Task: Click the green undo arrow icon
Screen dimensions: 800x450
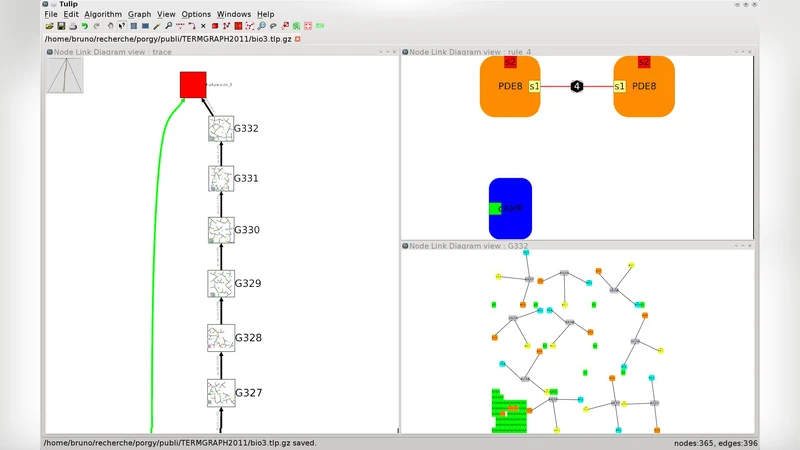Action: click(84, 26)
